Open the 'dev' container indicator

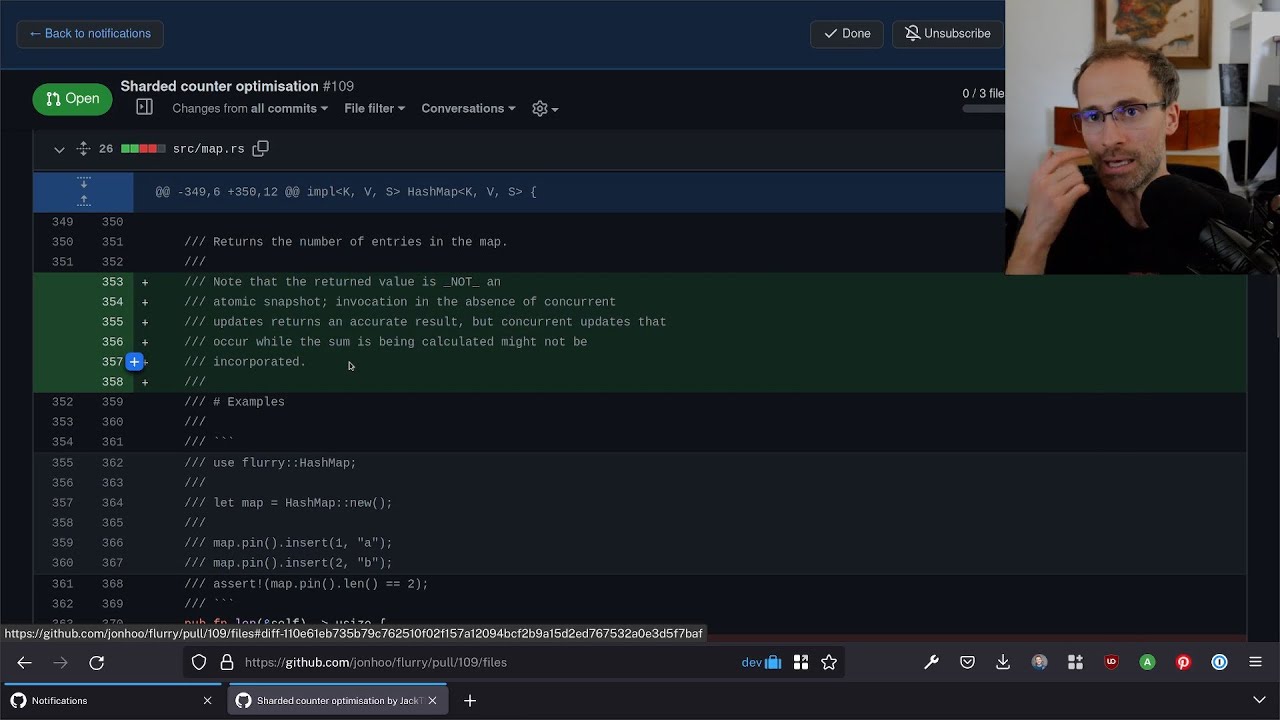(761, 662)
